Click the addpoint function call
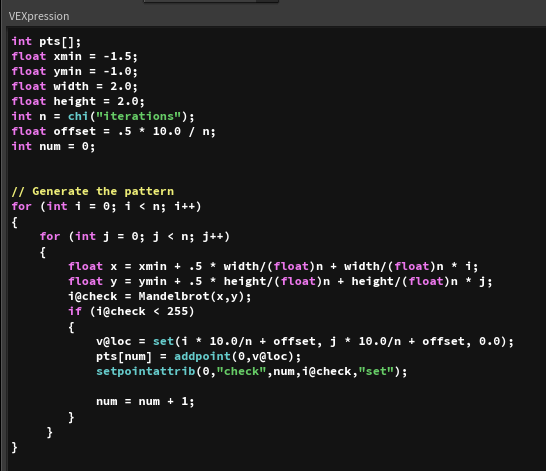546x471 pixels. pos(237,356)
